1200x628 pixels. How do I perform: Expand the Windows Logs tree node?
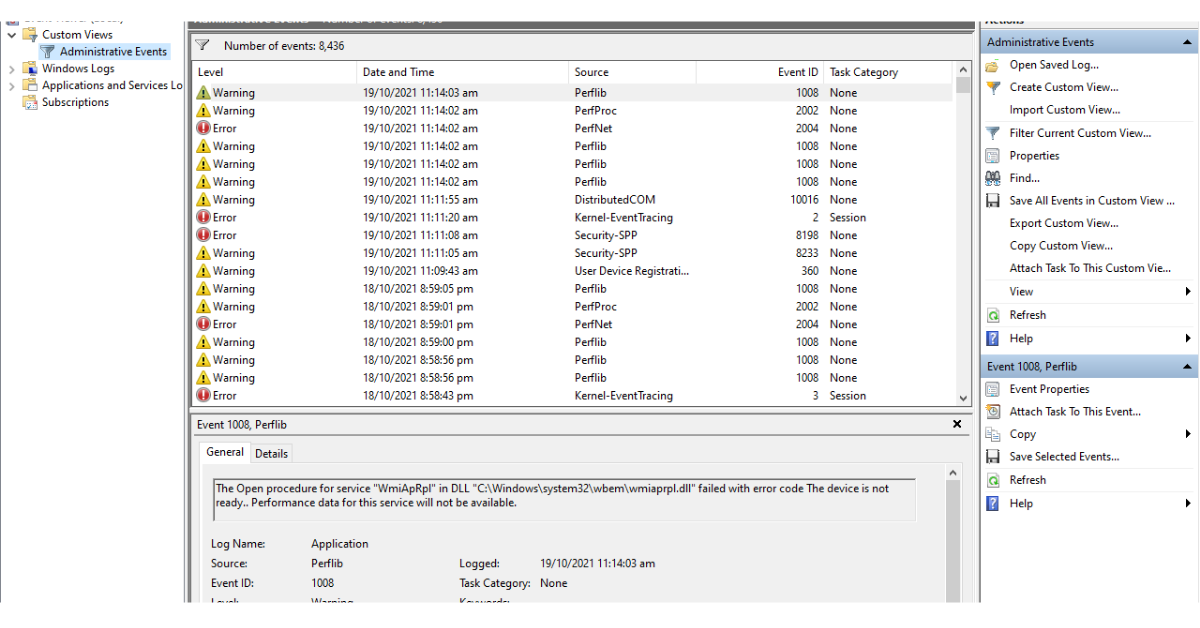tap(12, 69)
